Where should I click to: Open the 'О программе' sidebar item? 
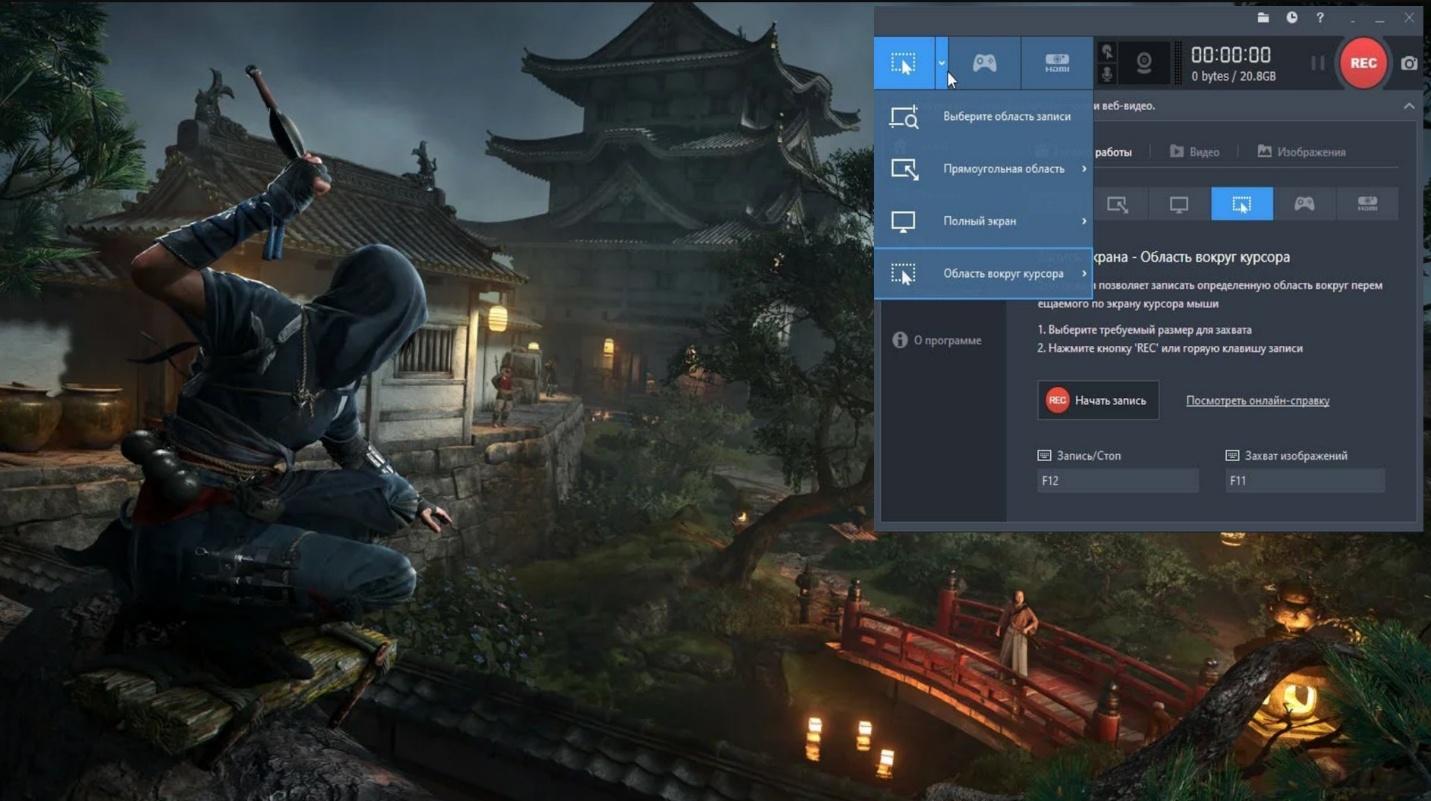(937, 341)
